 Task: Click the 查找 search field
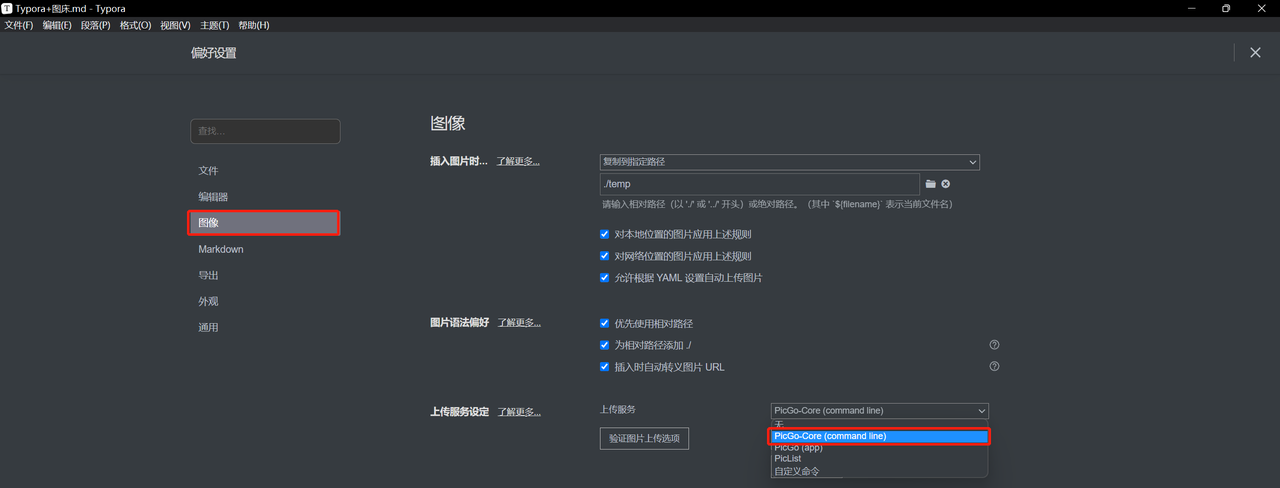[265, 131]
